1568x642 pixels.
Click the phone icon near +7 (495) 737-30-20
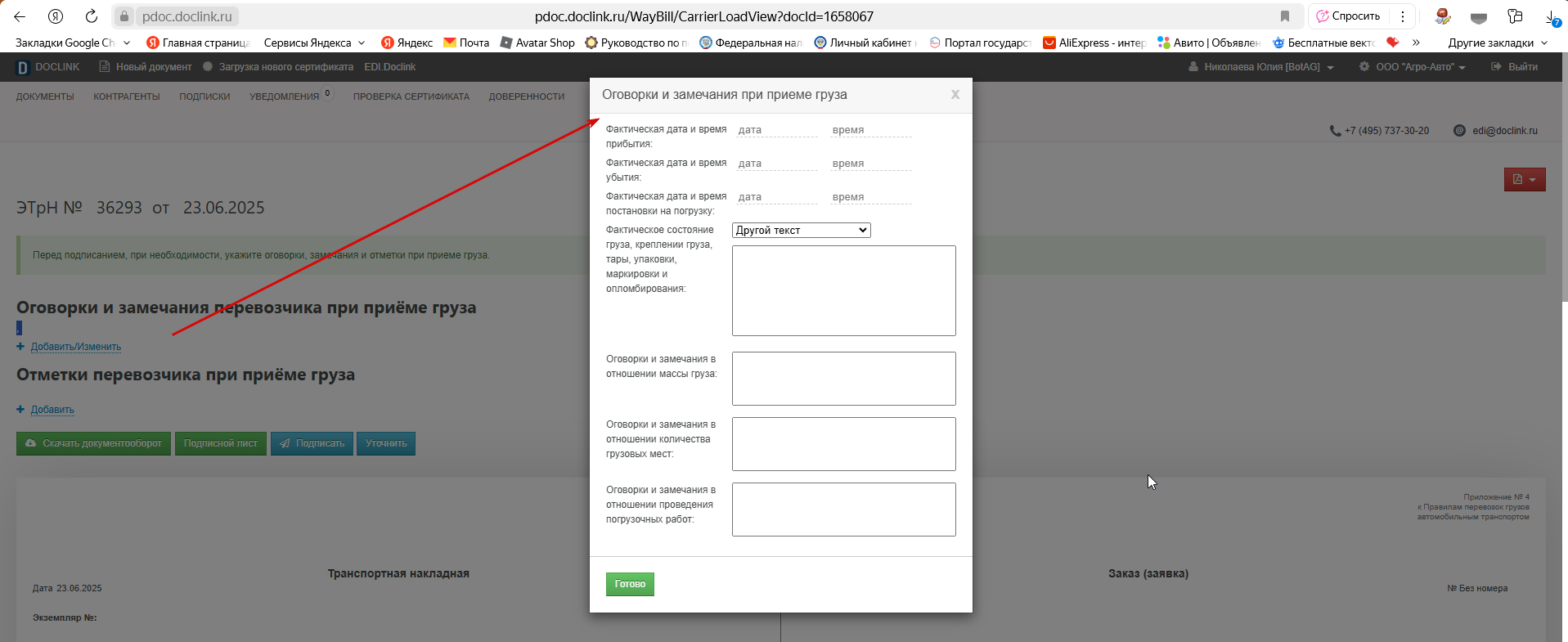click(x=1335, y=131)
